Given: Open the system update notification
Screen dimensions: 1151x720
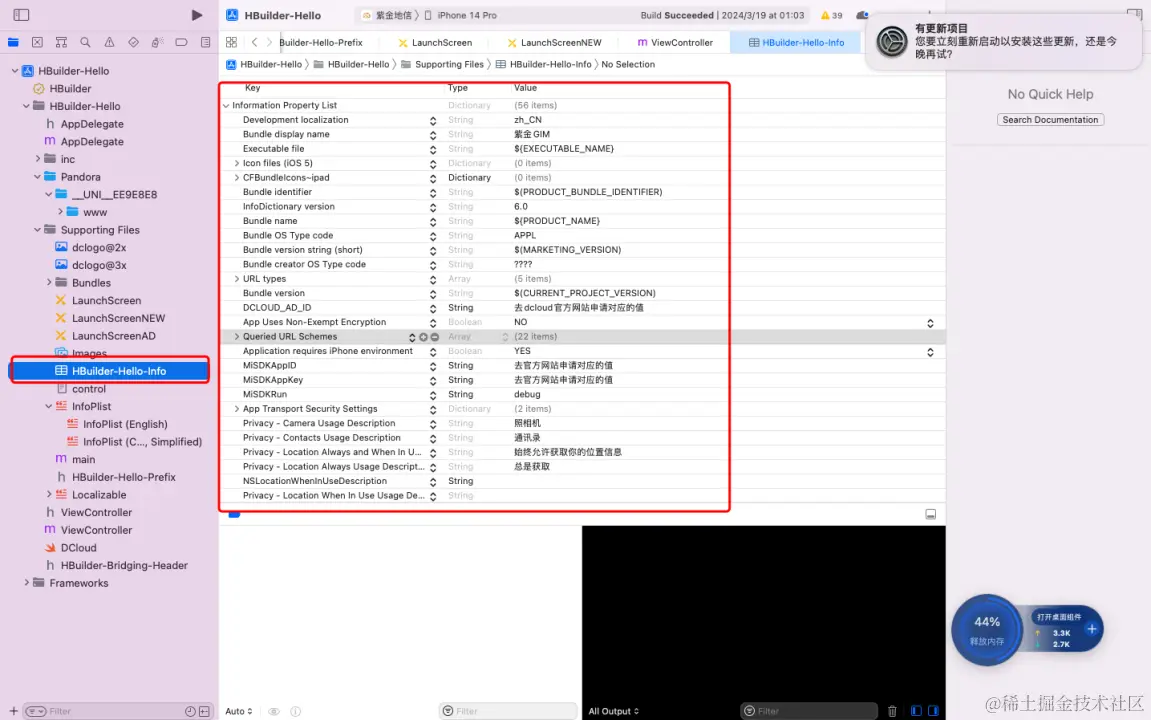Looking at the screenshot, I should 1003,41.
